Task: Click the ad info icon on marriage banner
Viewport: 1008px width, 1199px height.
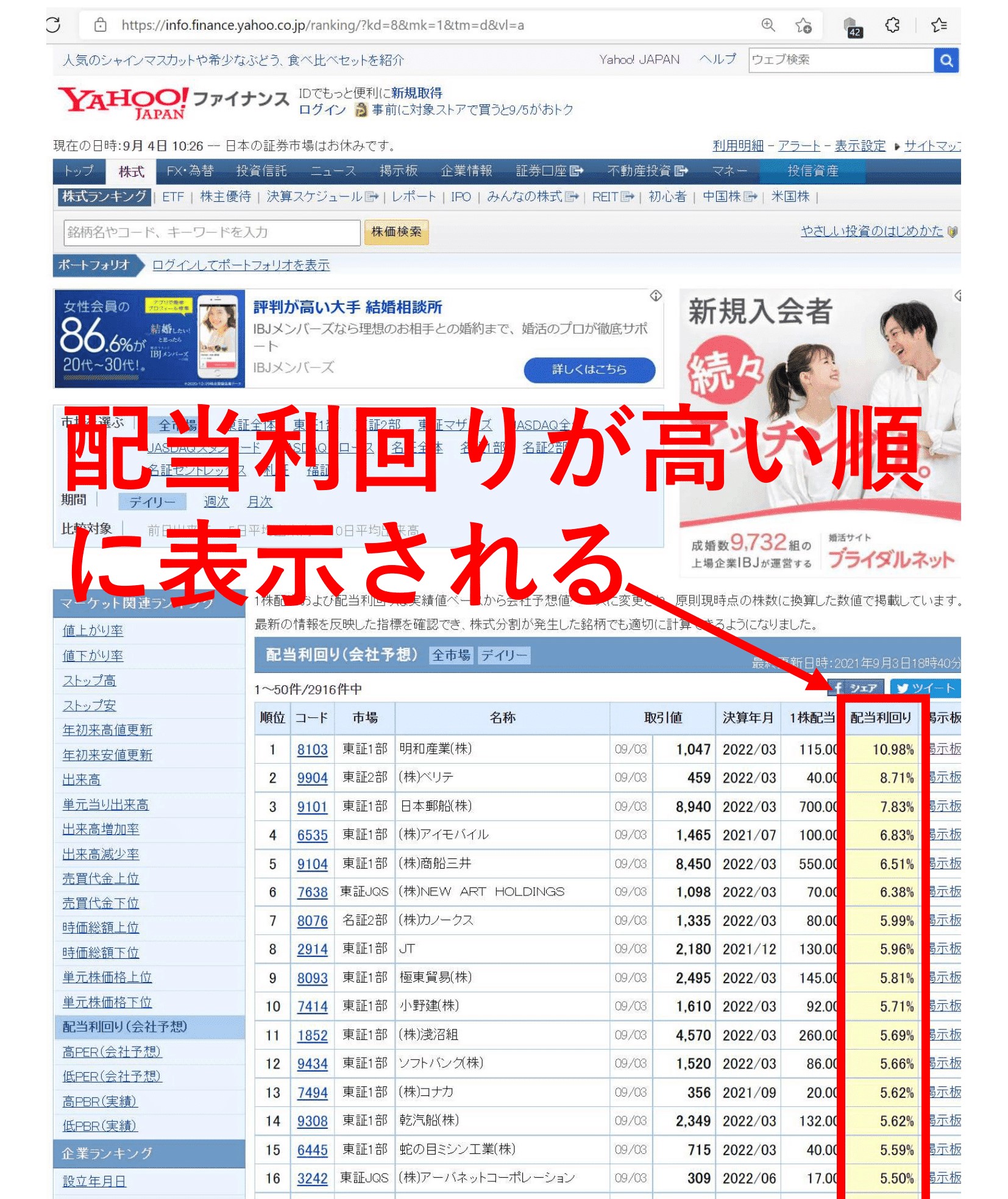Action: pyautogui.click(x=656, y=296)
